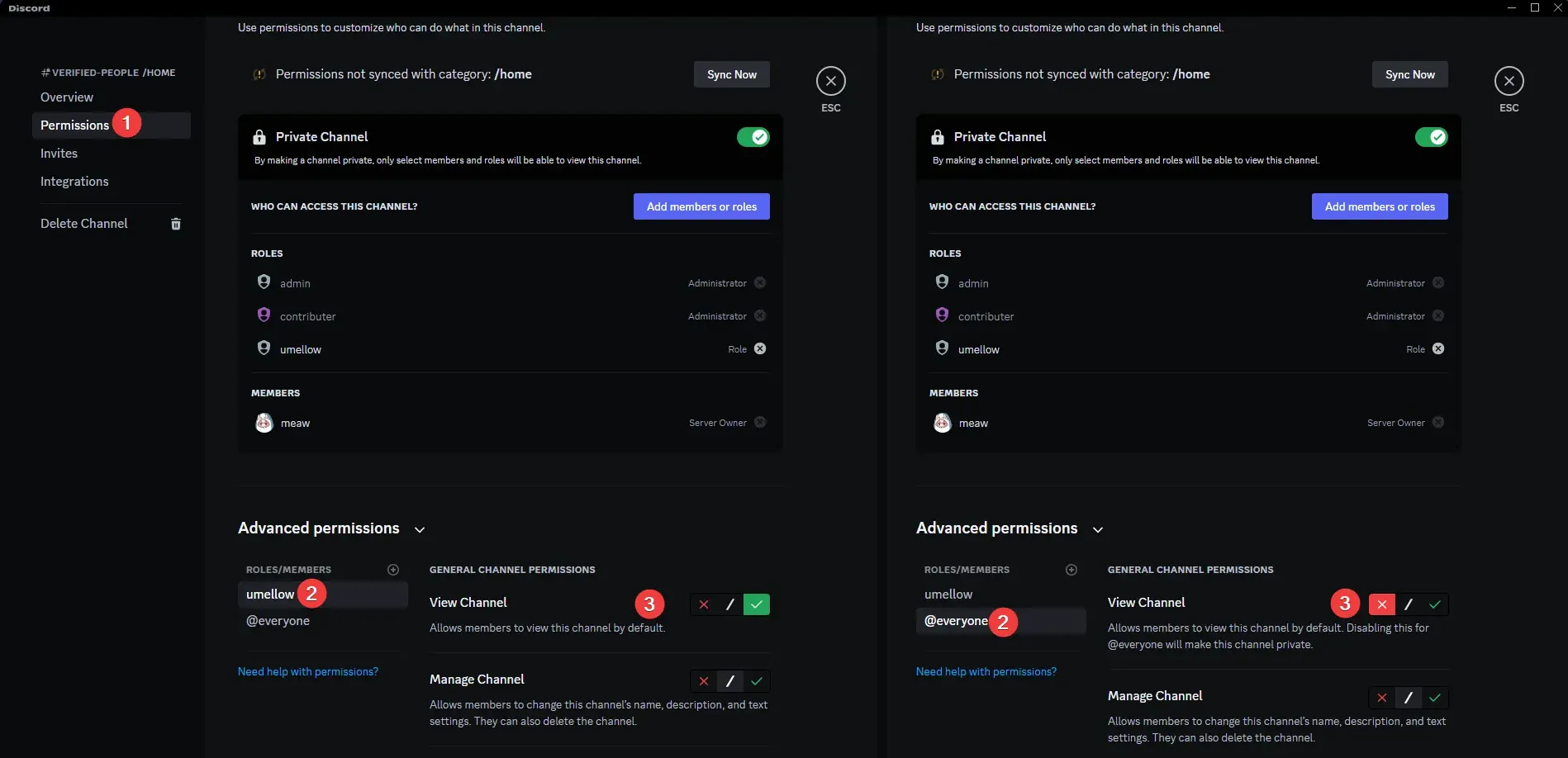Image resolution: width=1568 pixels, height=758 pixels.
Task: Open Need help with permissions link, left panel
Action: [x=308, y=671]
